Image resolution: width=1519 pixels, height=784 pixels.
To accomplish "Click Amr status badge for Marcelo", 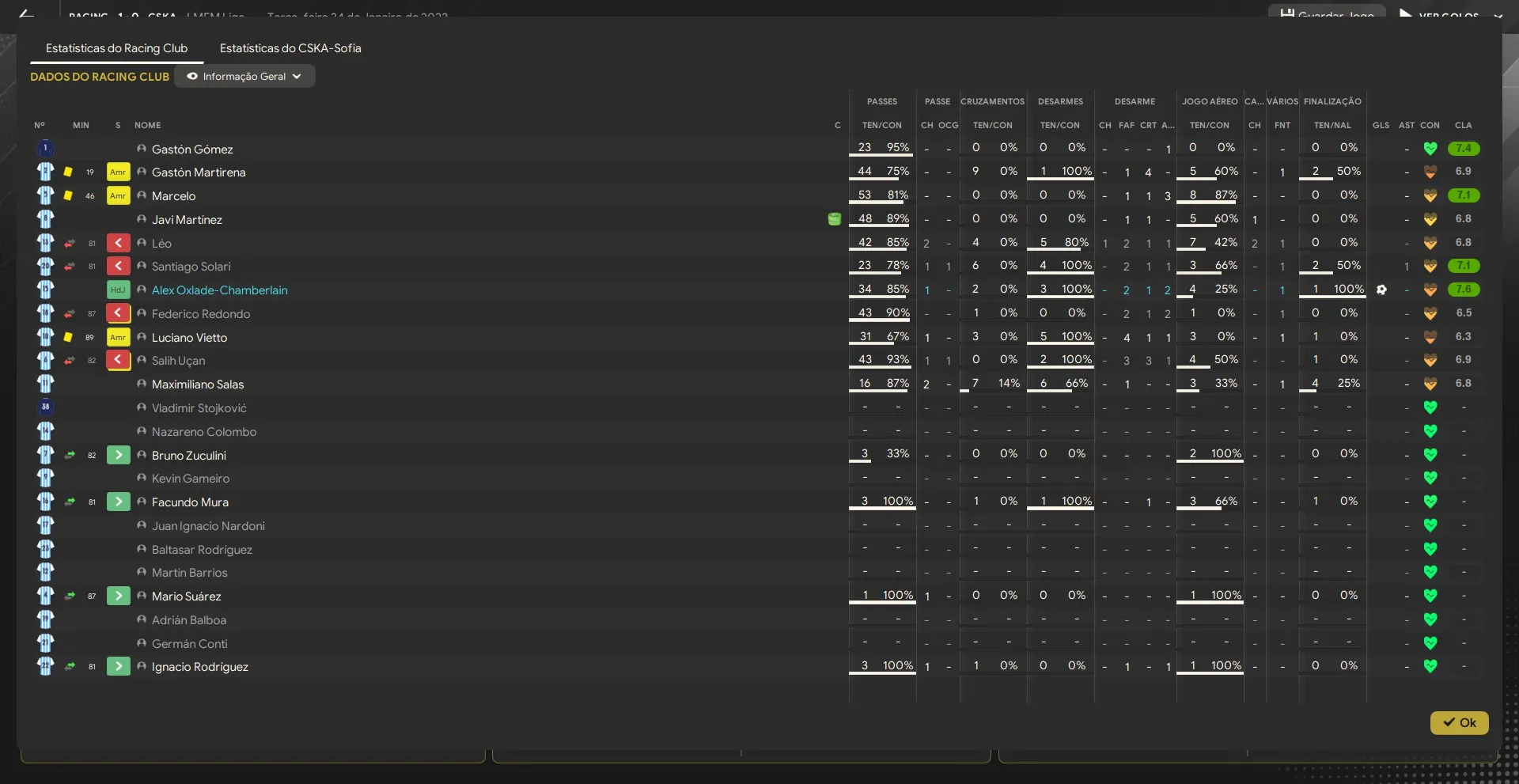I will 118,195.
